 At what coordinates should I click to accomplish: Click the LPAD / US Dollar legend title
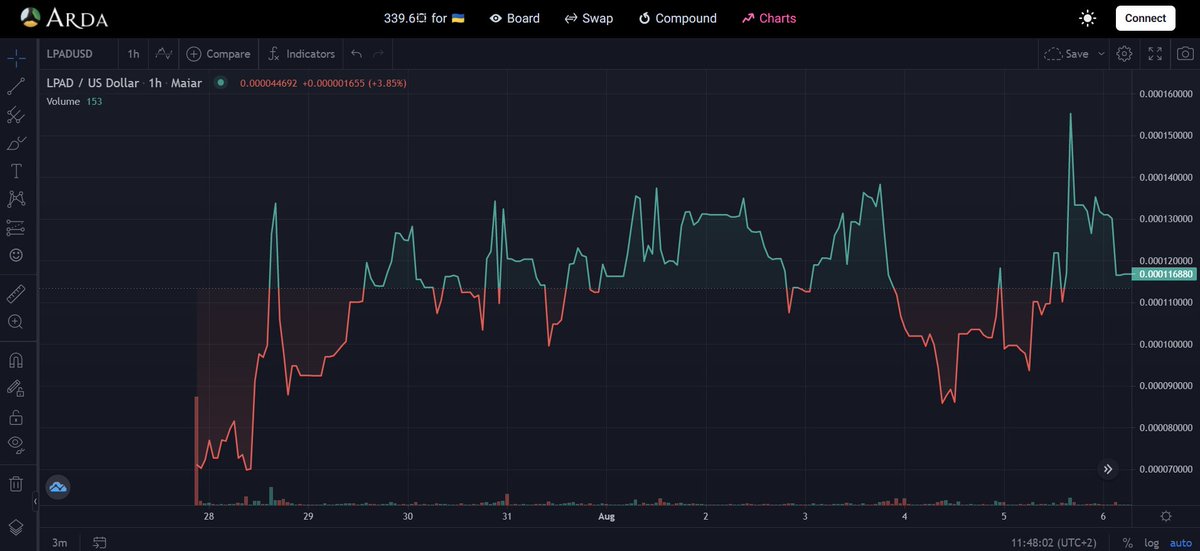94,83
